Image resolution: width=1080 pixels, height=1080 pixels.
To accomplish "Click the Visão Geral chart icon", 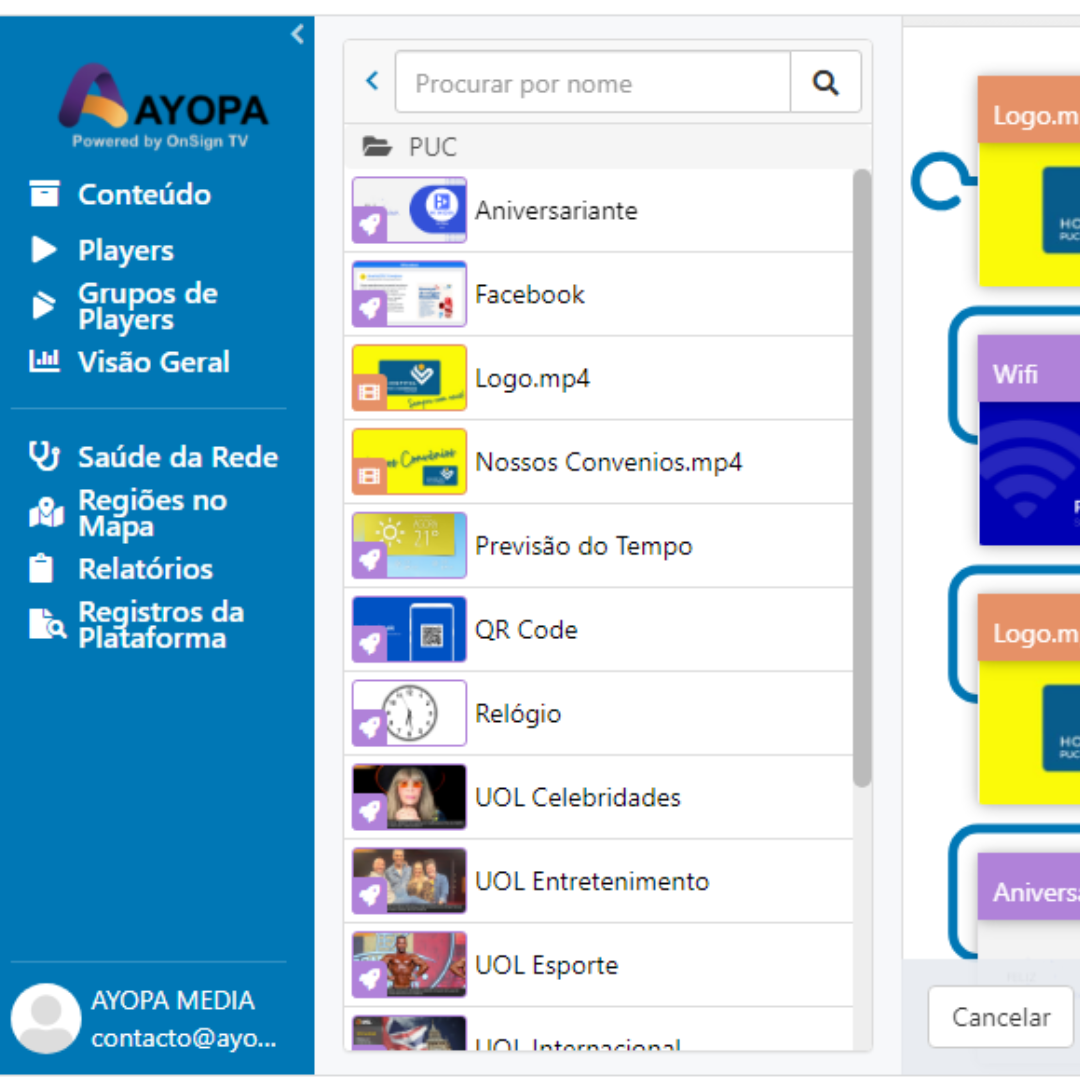I will pyautogui.click(x=45, y=360).
